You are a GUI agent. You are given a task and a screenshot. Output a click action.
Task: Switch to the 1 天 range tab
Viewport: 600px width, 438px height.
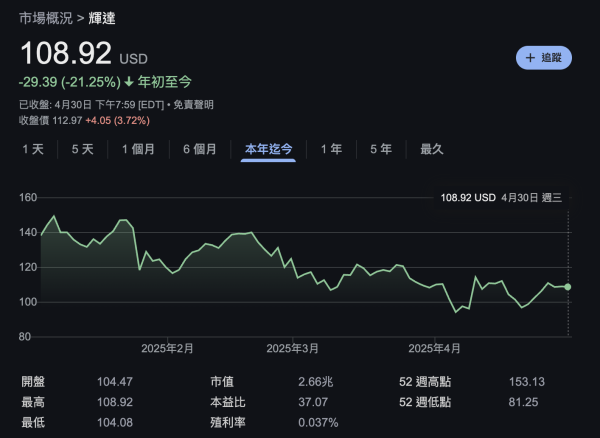33,149
